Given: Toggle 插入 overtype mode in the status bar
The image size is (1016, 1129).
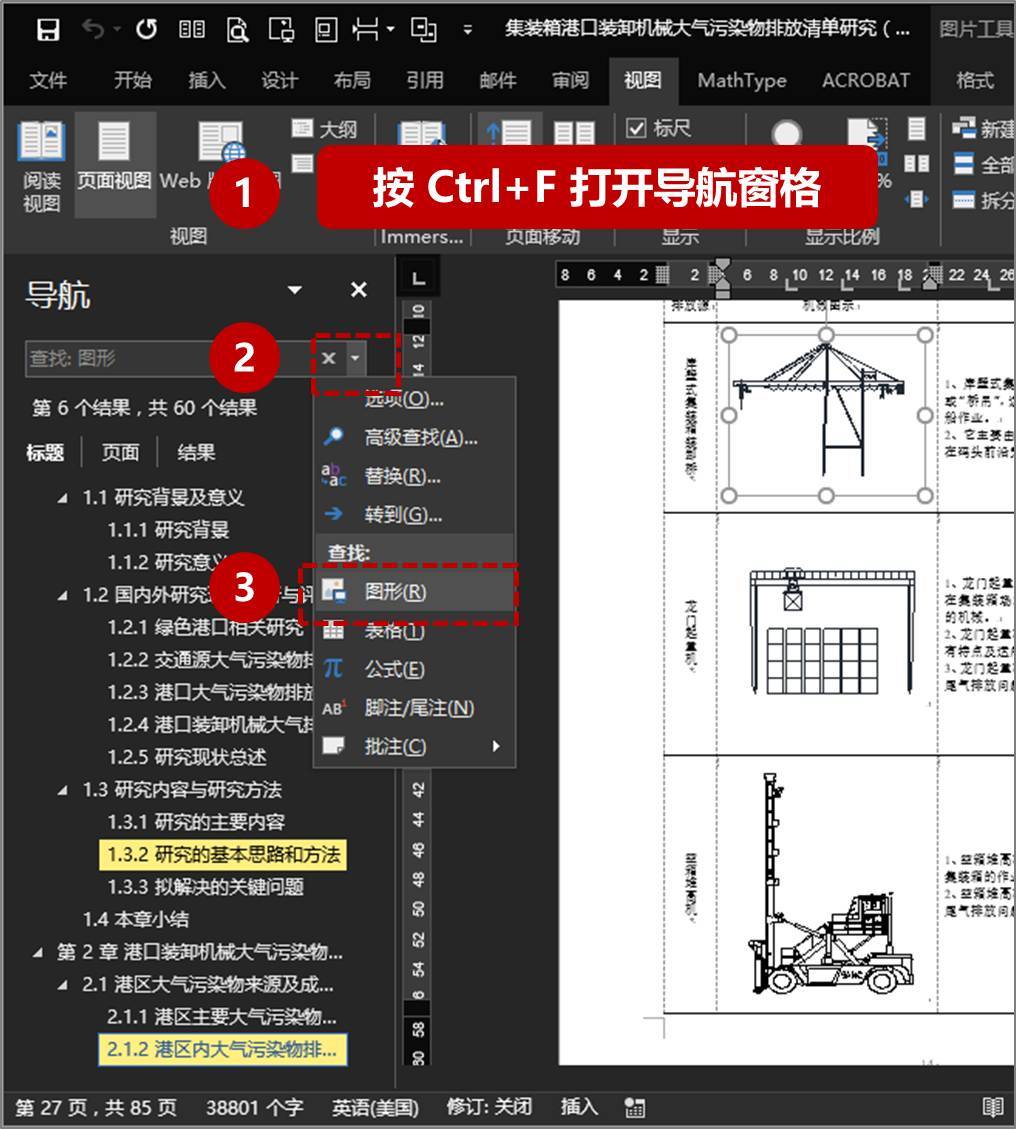Looking at the screenshot, I should pos(580,1106).
